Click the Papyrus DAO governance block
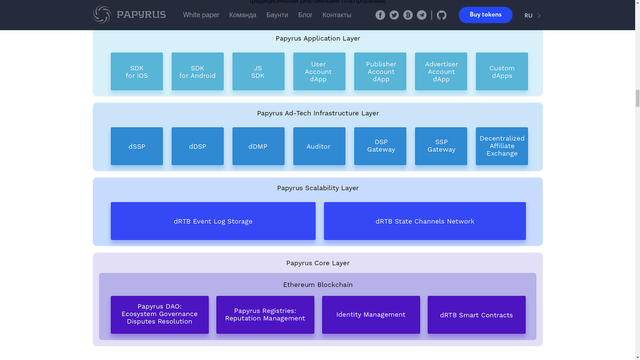640x360 pixels. pyautogui.click(x=160, y=315)
